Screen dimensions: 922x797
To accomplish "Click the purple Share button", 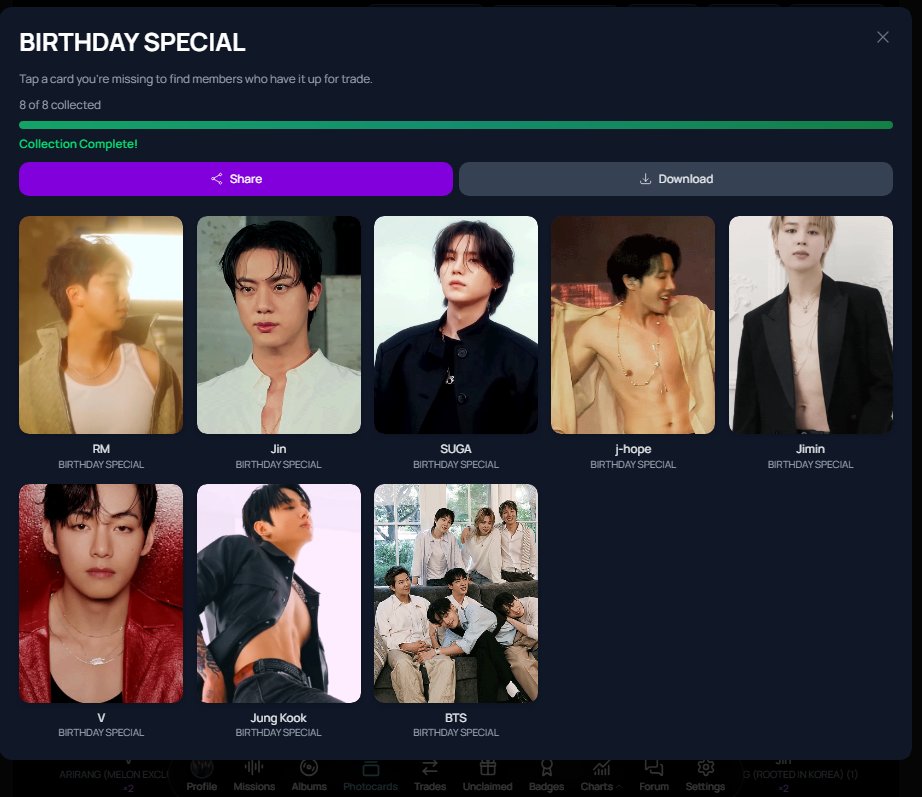I will click(236, 179).
